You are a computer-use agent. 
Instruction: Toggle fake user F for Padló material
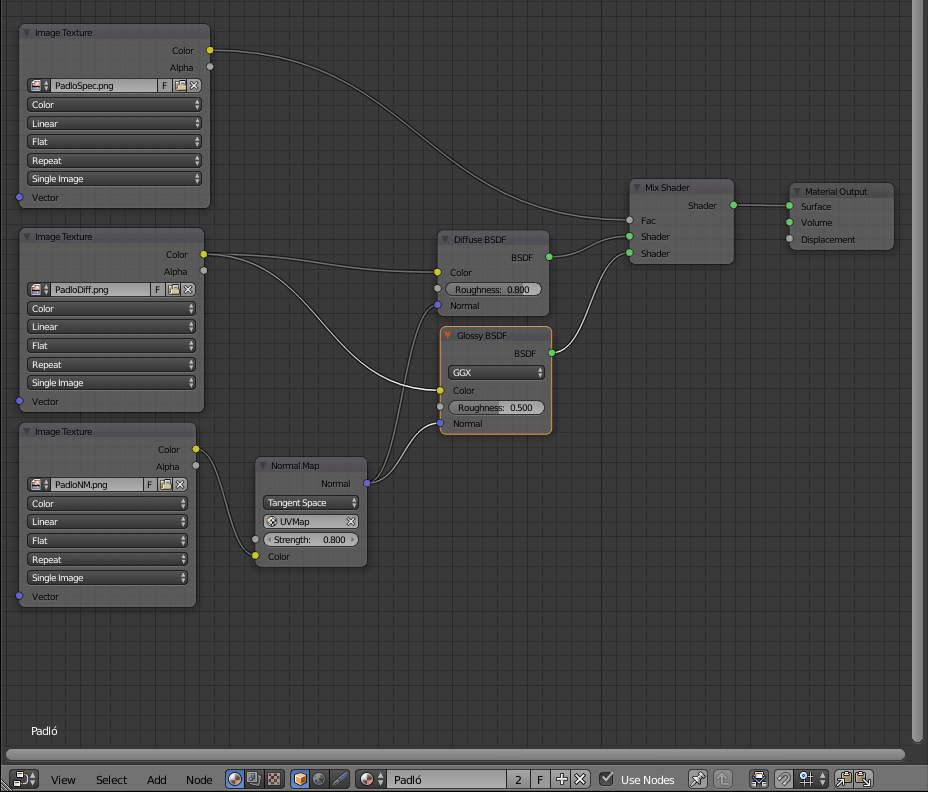tap(540, 779)
